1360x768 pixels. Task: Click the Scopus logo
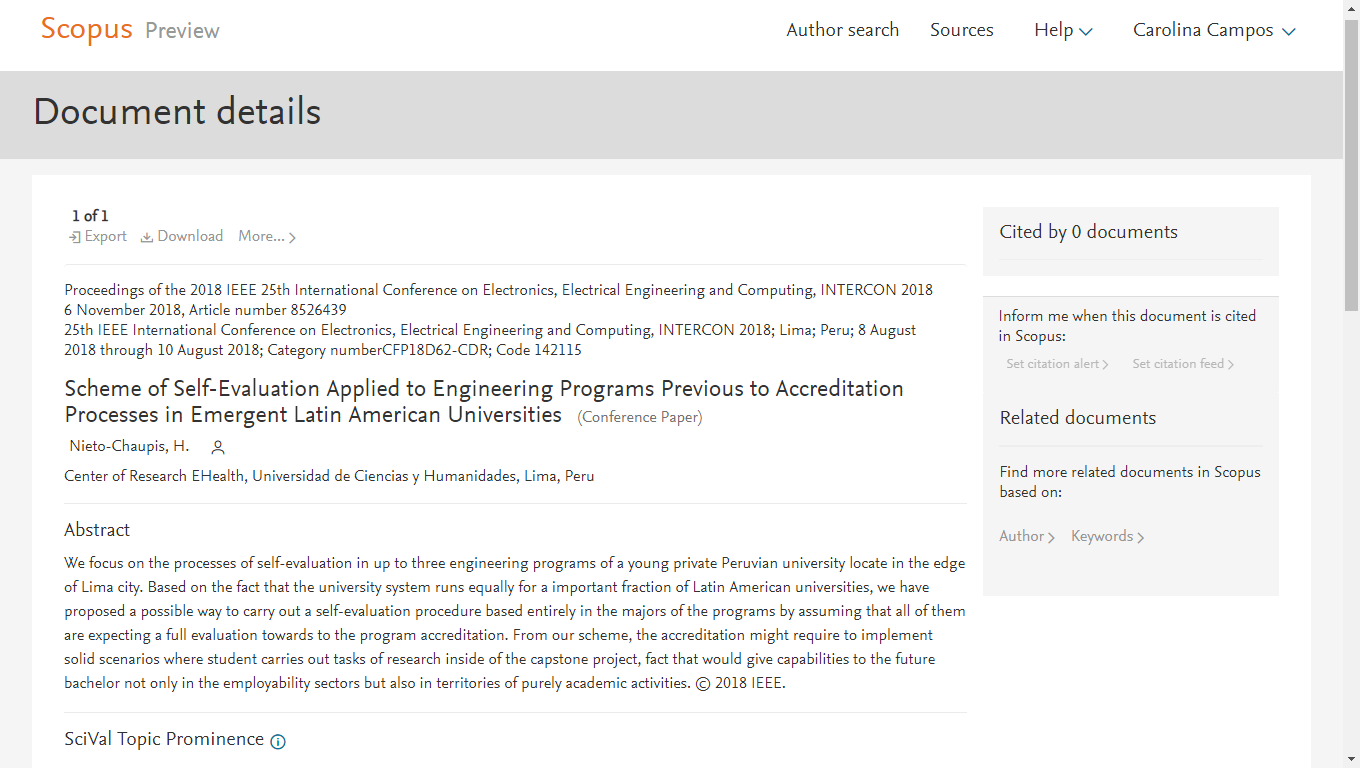(86, 29)
